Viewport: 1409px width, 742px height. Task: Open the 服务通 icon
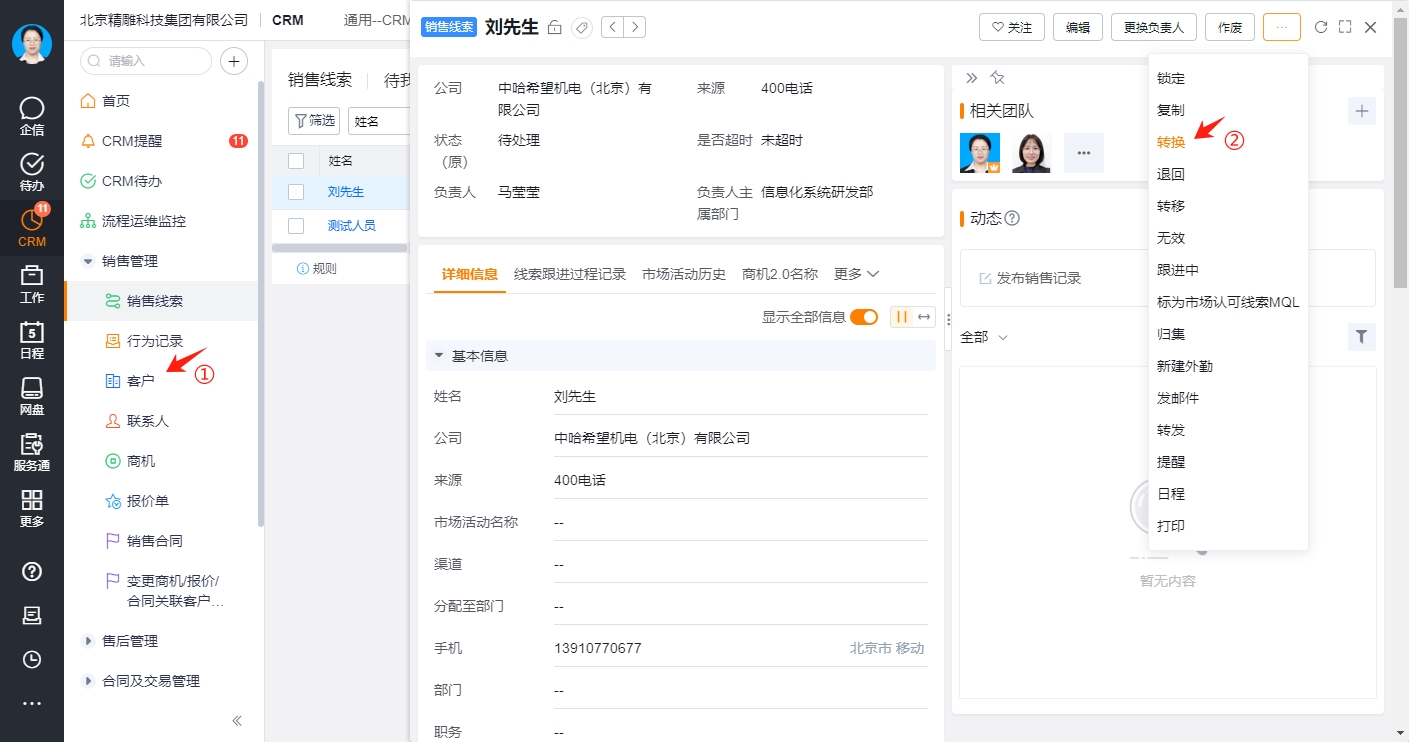(x=32, y=452)
